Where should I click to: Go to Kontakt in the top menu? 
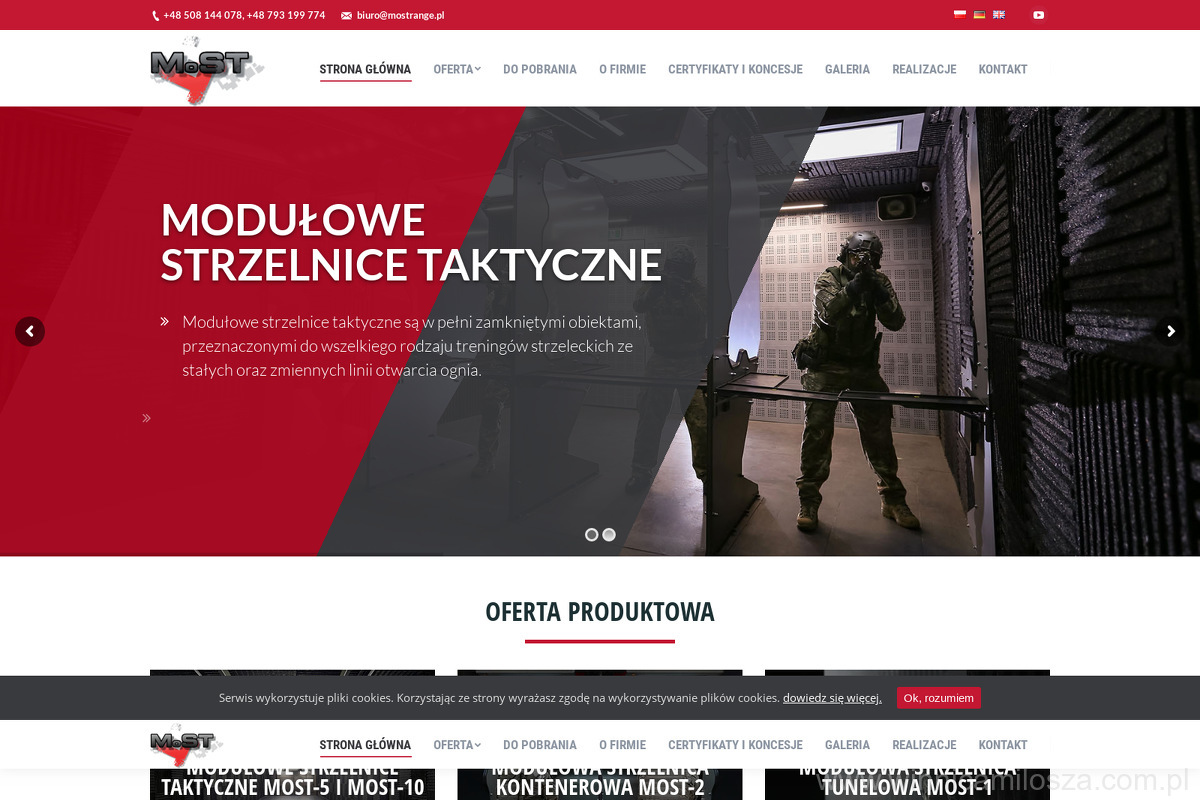(x=1002, y=69)
